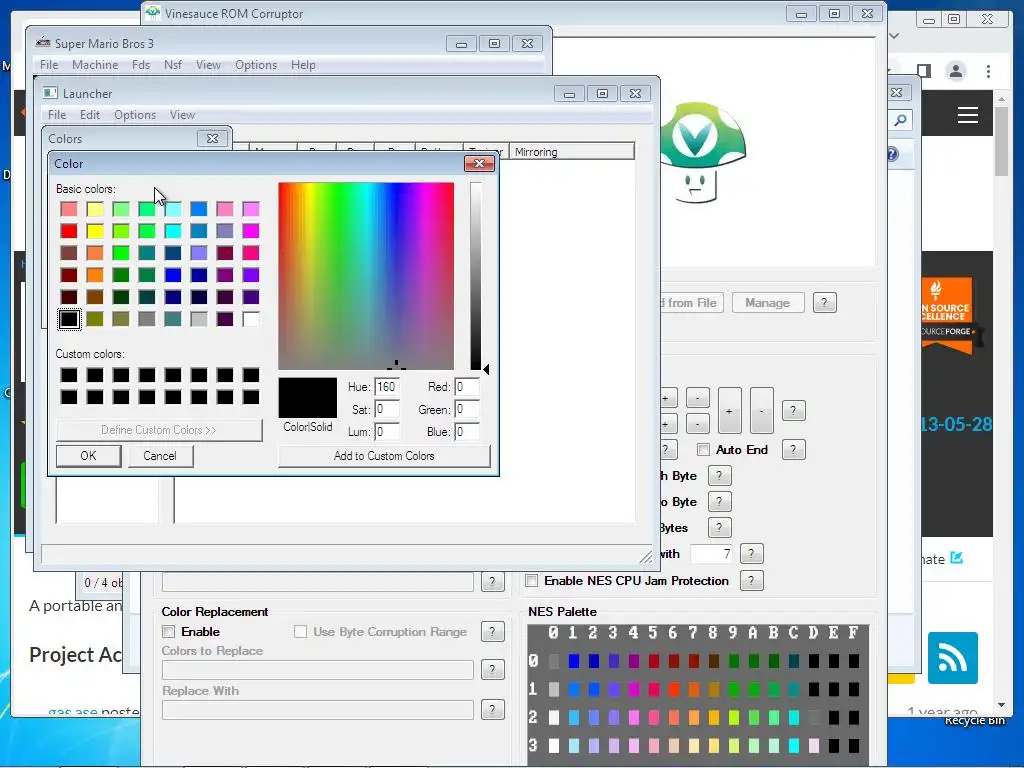This screenshot has height=768, width=1024.
Task: Click NES palette color in row 2 column 8
Action: pos(713,718)
